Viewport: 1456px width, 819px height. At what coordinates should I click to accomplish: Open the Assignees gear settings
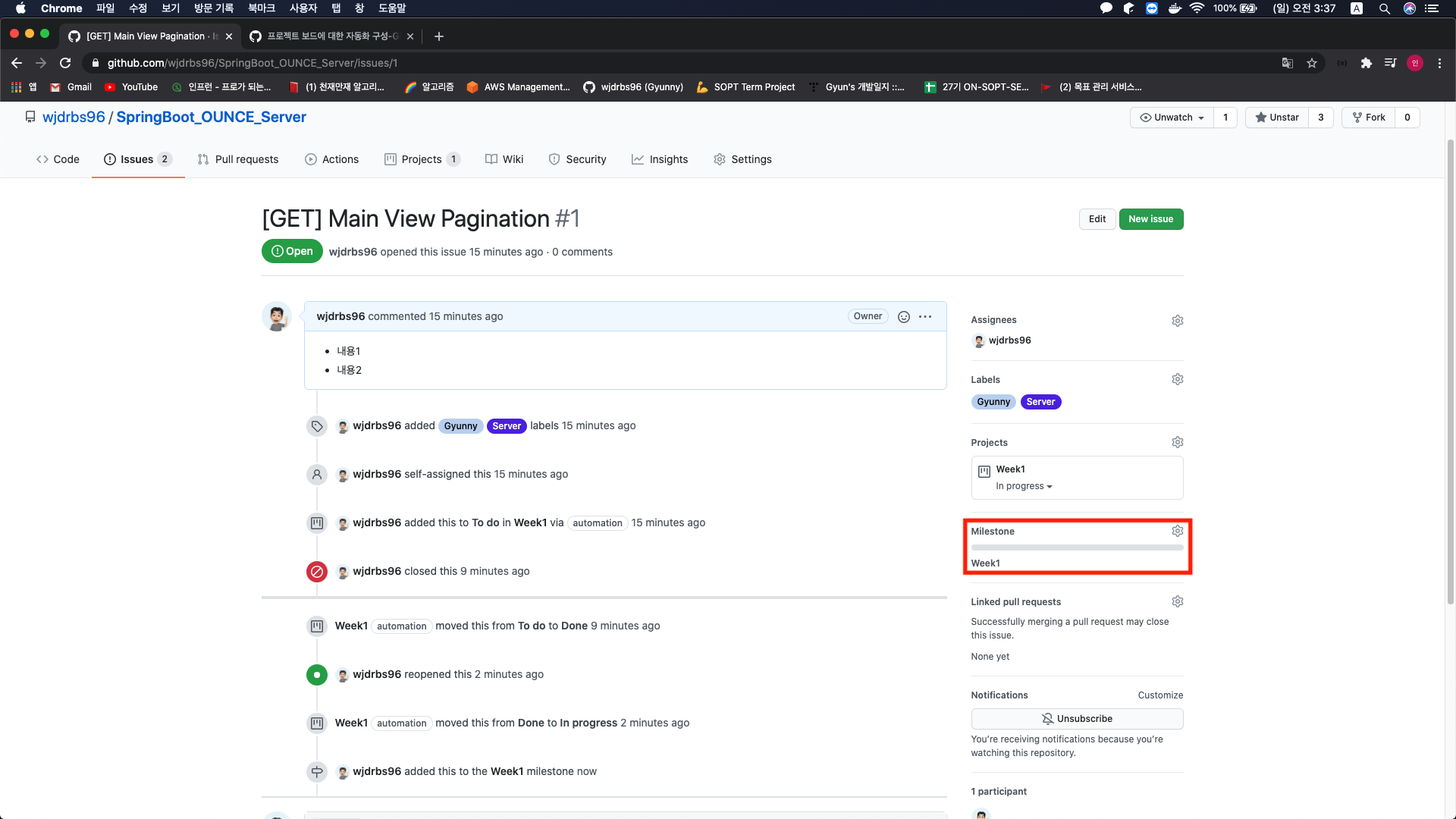coord(1177,321)
